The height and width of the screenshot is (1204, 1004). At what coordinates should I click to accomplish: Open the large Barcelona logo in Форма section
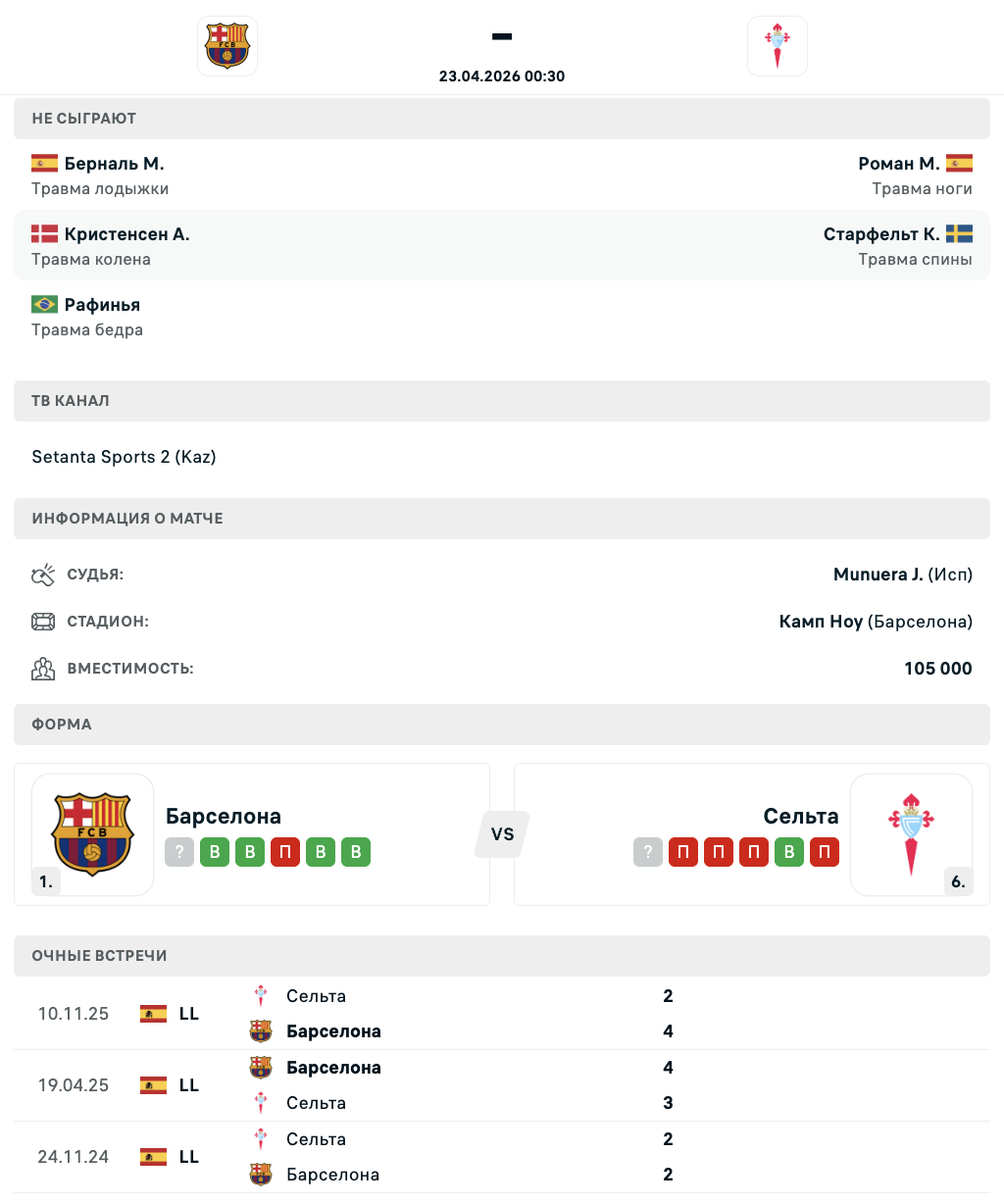(x=92, y=834)
